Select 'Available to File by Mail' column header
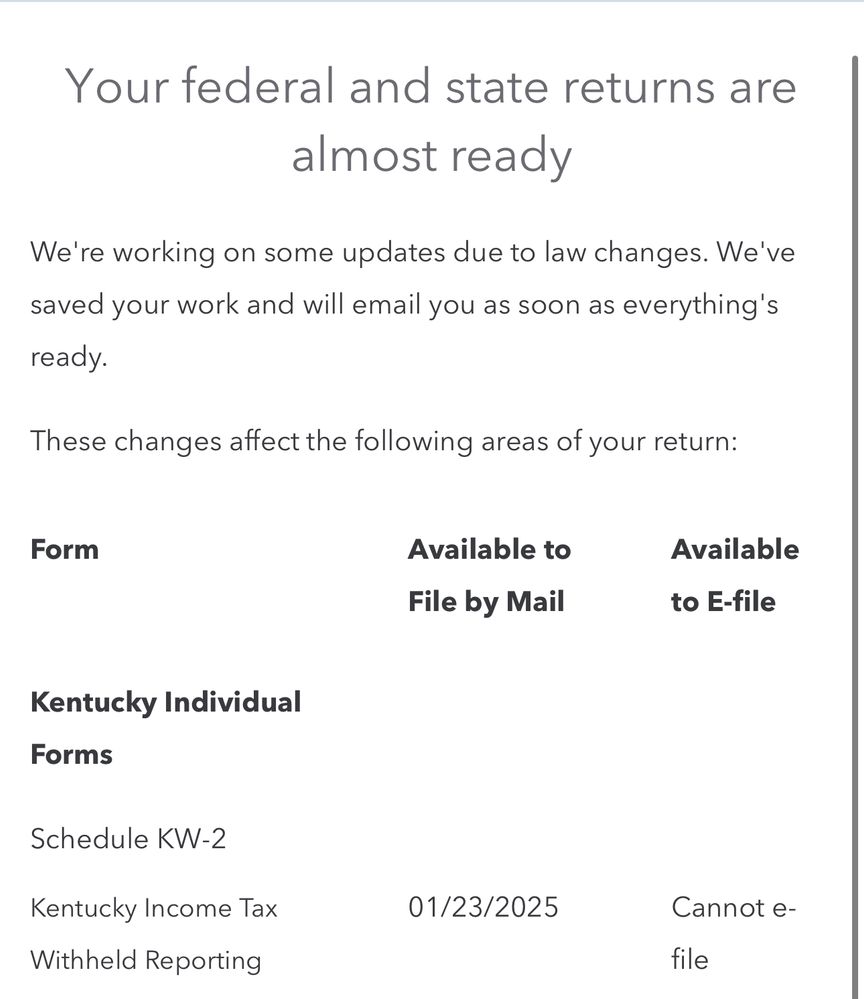 click(489, 575)
